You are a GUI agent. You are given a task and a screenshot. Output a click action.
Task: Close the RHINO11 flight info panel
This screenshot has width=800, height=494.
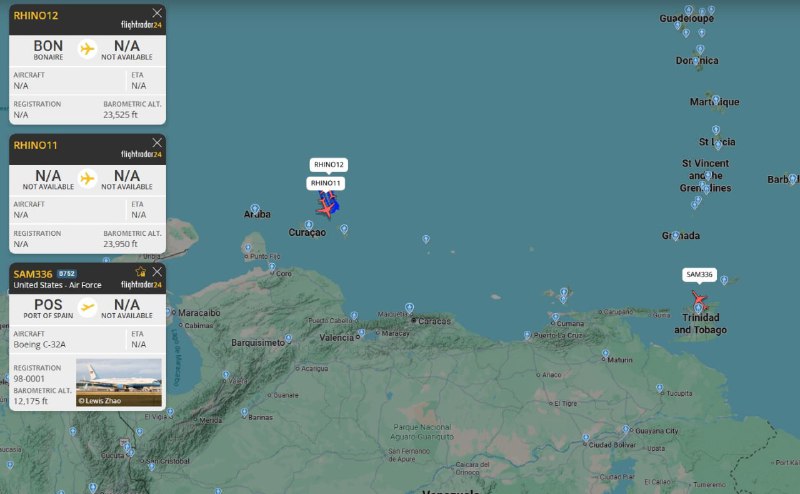coord(157,143)
